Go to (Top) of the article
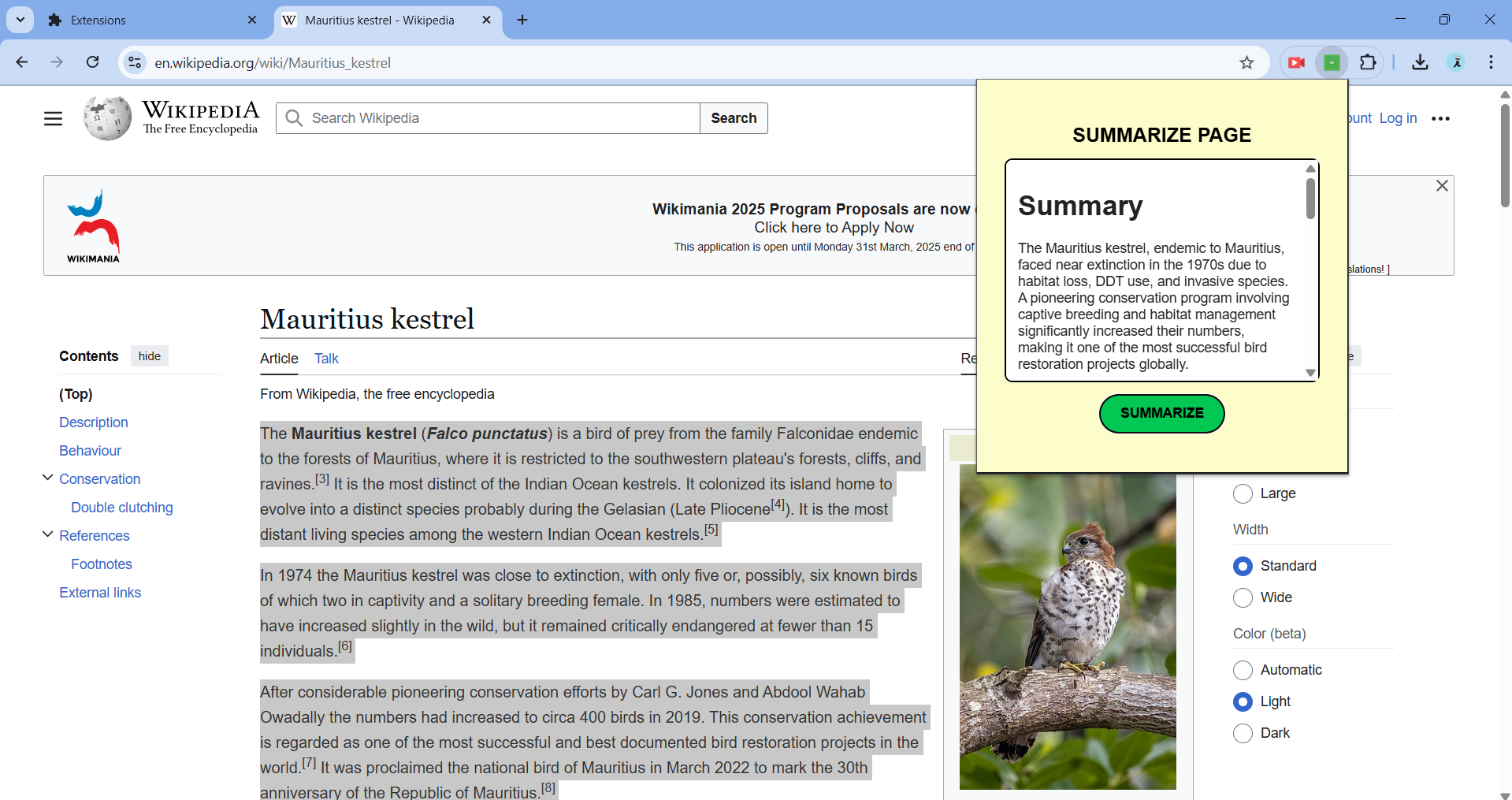Image resolution: width=1512 pixels, height=800 pixels. click(76, 394)
